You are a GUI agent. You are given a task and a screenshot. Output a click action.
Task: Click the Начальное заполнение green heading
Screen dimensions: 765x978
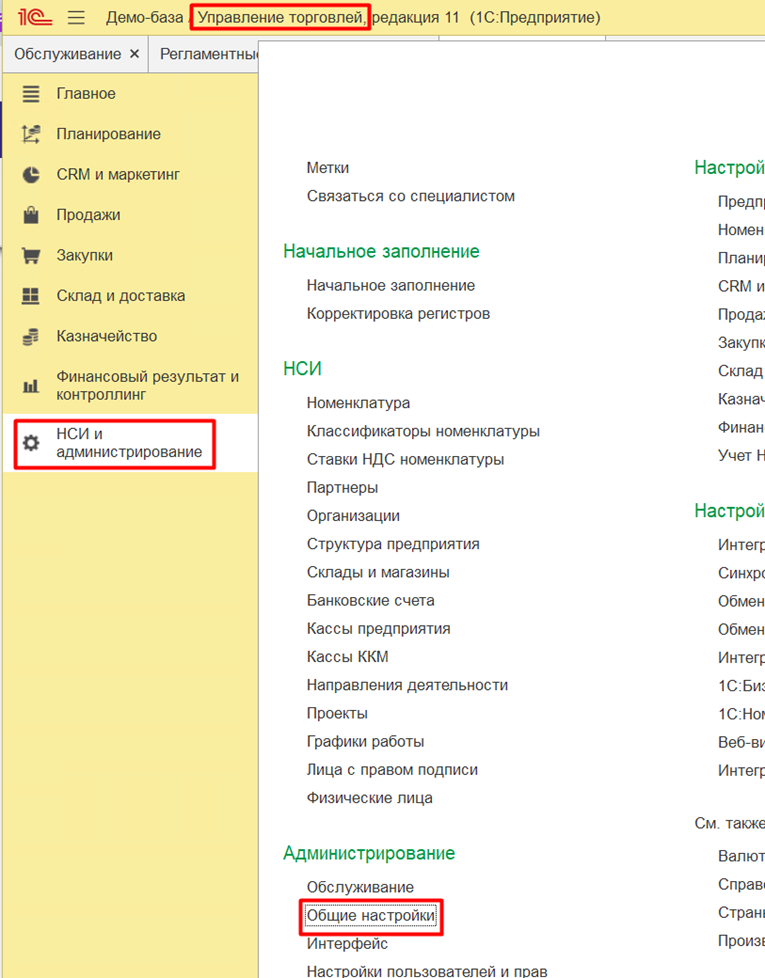(382, 251)
